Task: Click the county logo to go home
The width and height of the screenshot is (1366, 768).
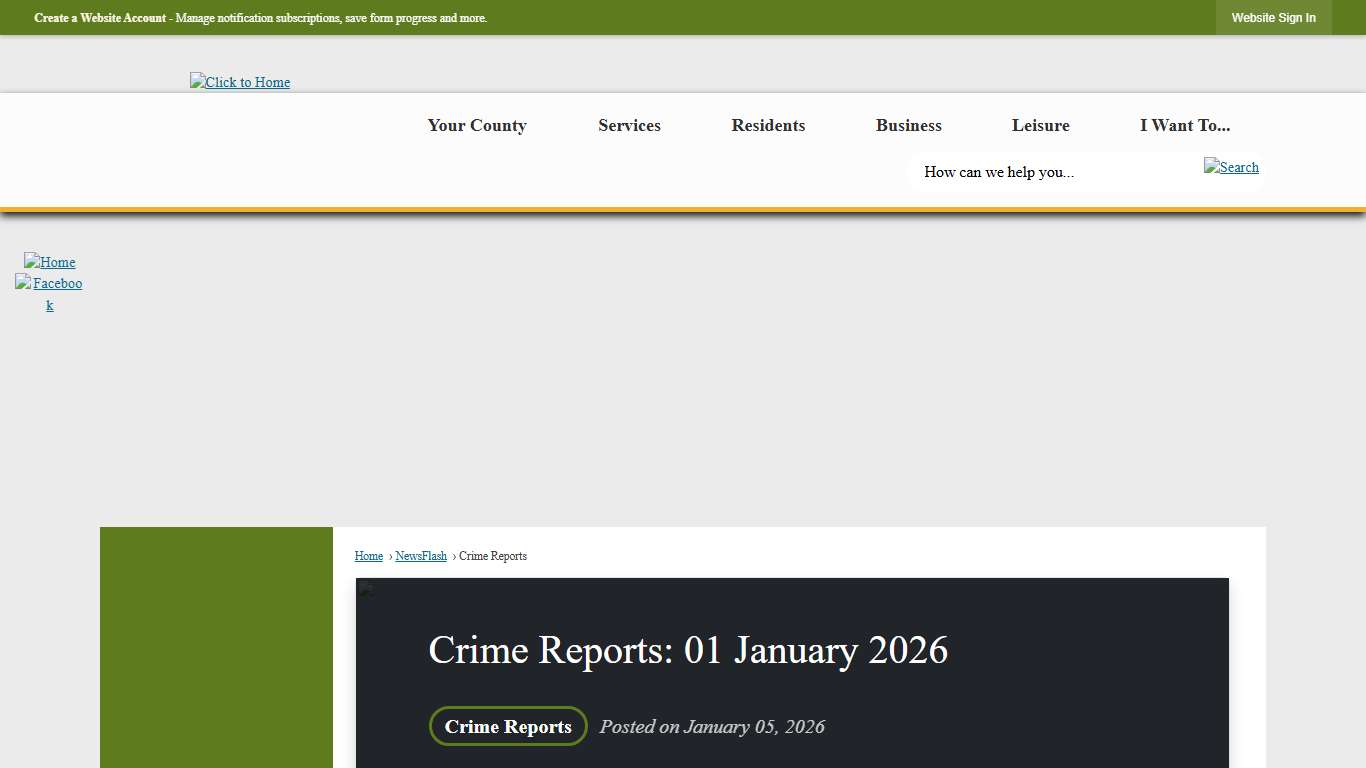Action: point(240,82)
